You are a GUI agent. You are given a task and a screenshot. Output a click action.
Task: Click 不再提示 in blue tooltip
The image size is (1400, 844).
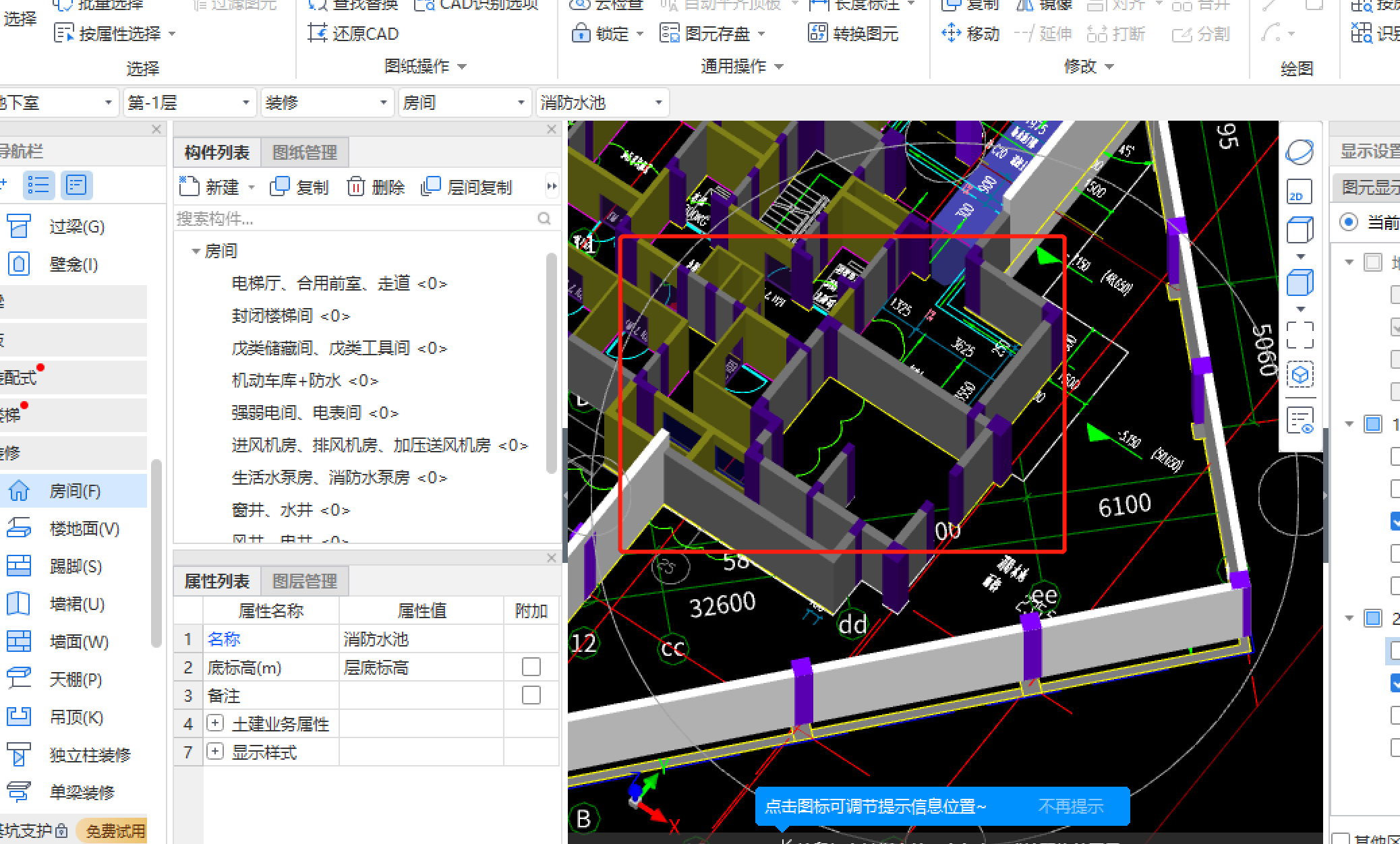(x=1070, y=806)
